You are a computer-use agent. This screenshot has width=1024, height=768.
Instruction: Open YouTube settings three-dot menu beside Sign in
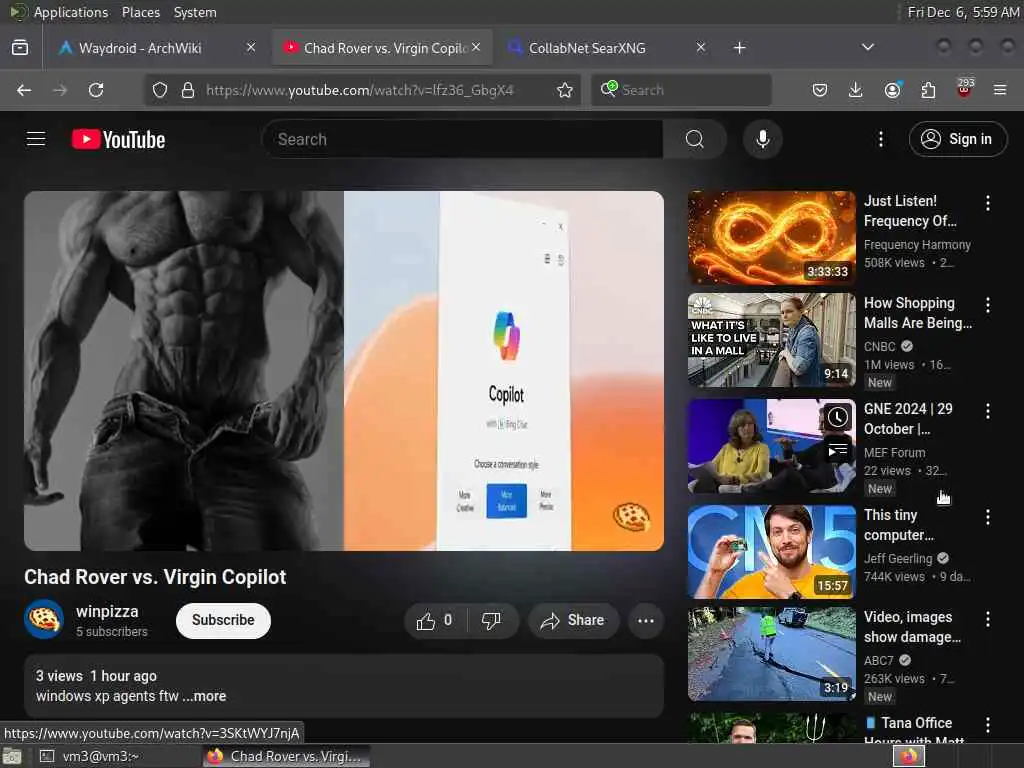click(880, 139)
